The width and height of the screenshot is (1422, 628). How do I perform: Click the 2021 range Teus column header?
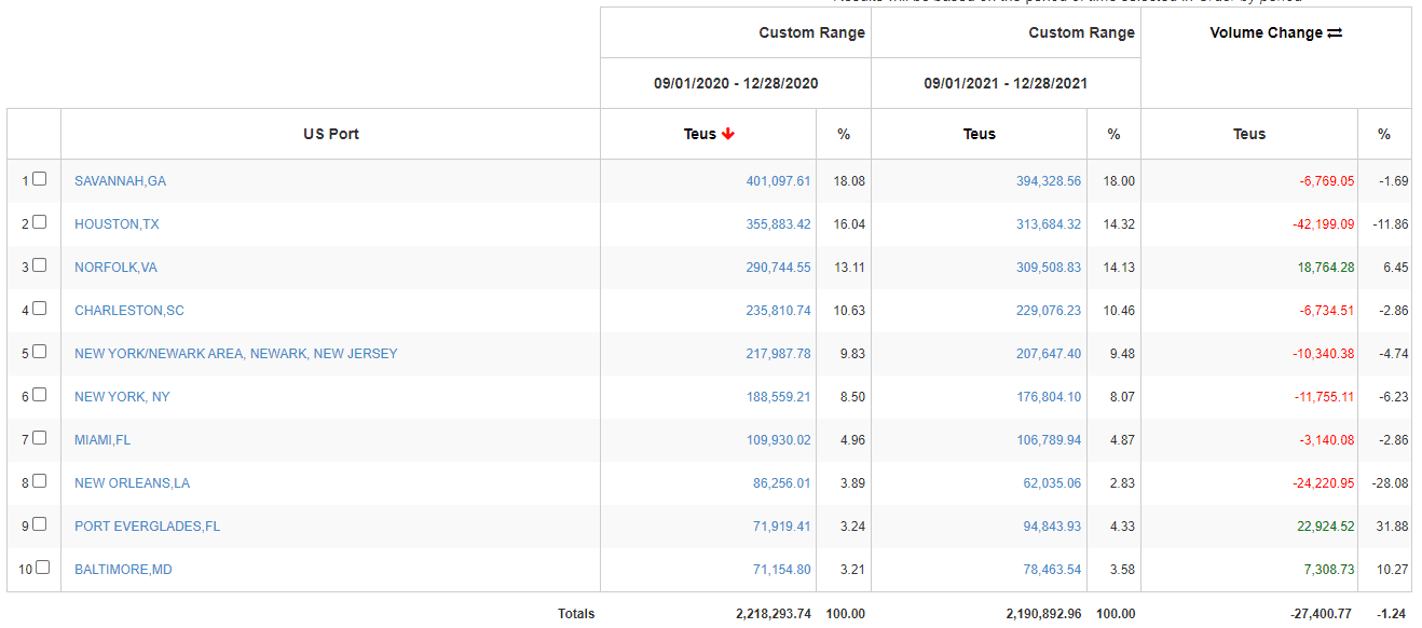pos(979,134)
